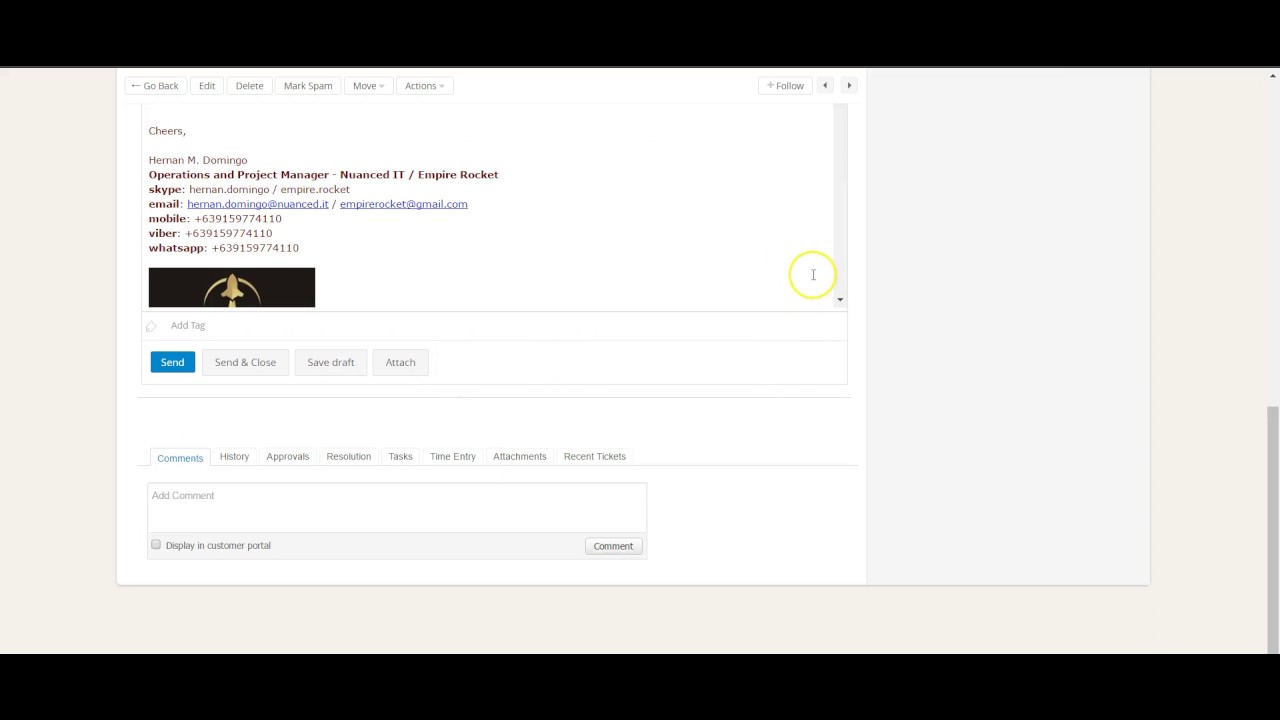Save reply as draft

coord(330,362)
